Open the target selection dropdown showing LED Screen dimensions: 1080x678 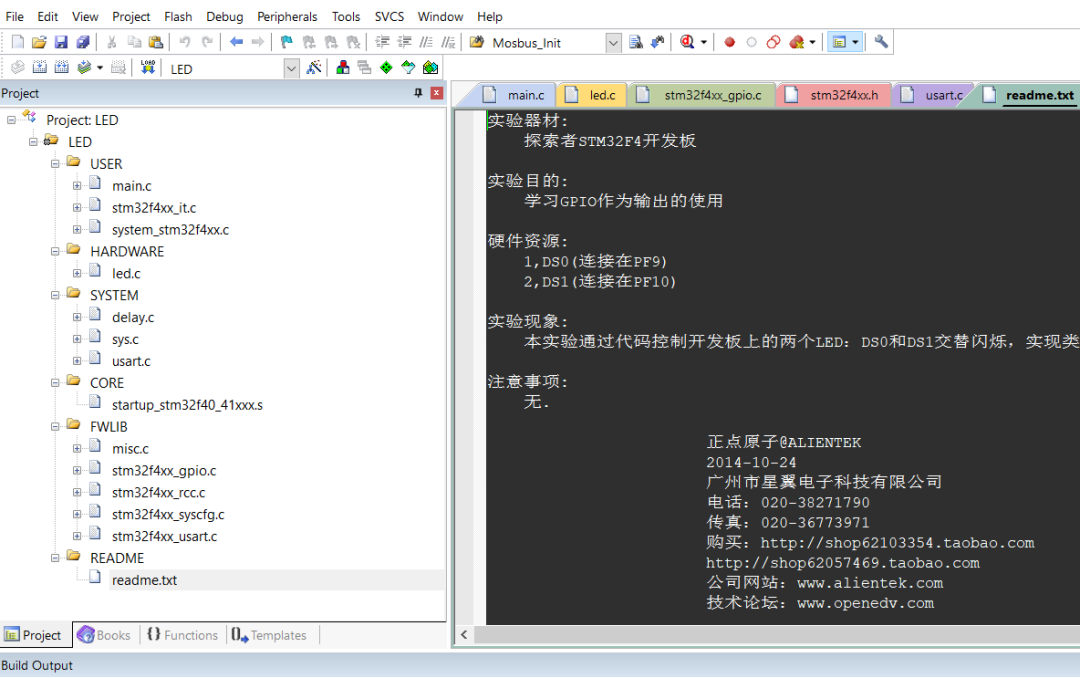[x=292, y=68]
